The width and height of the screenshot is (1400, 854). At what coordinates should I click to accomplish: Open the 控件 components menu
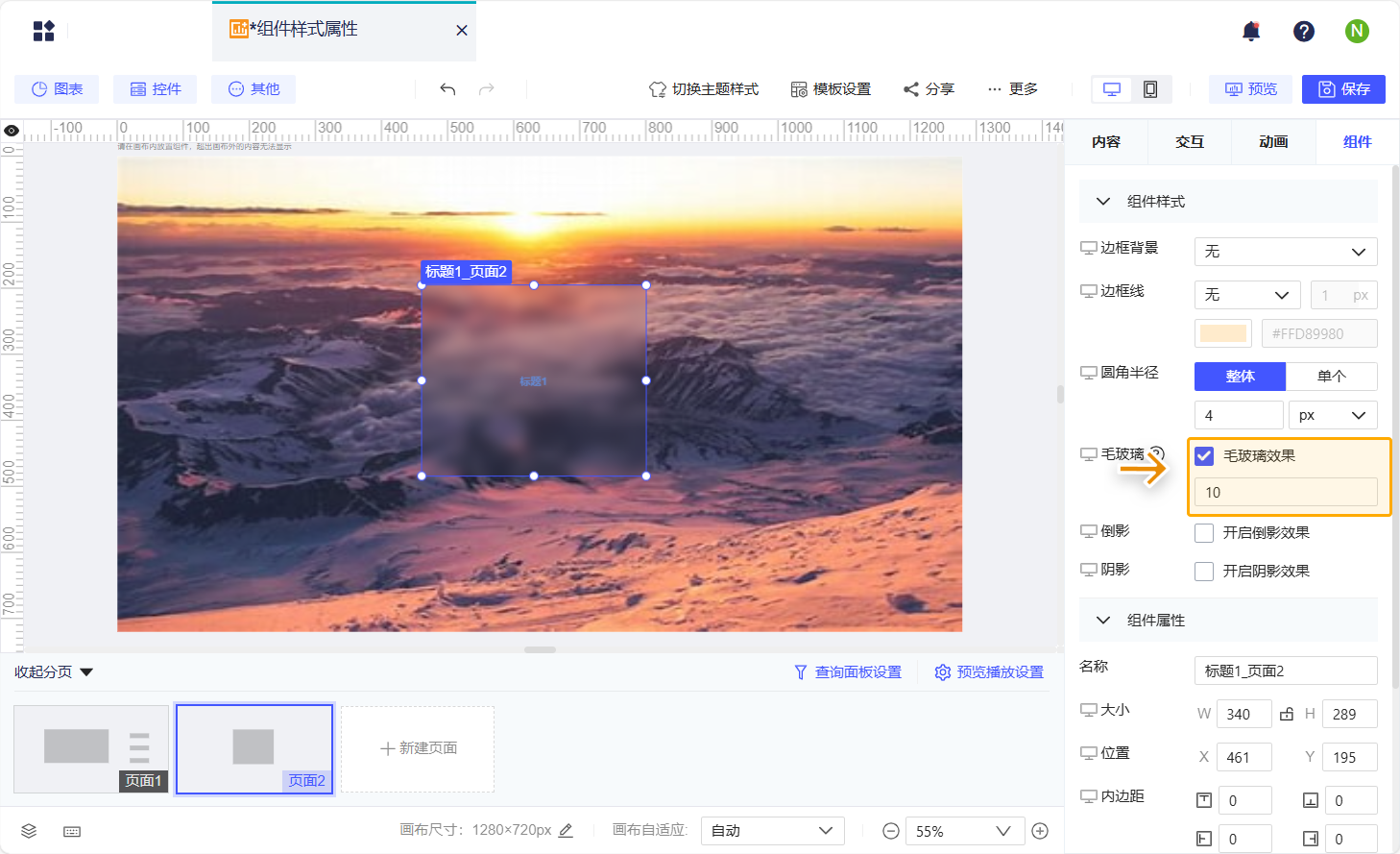pos(155,89)
